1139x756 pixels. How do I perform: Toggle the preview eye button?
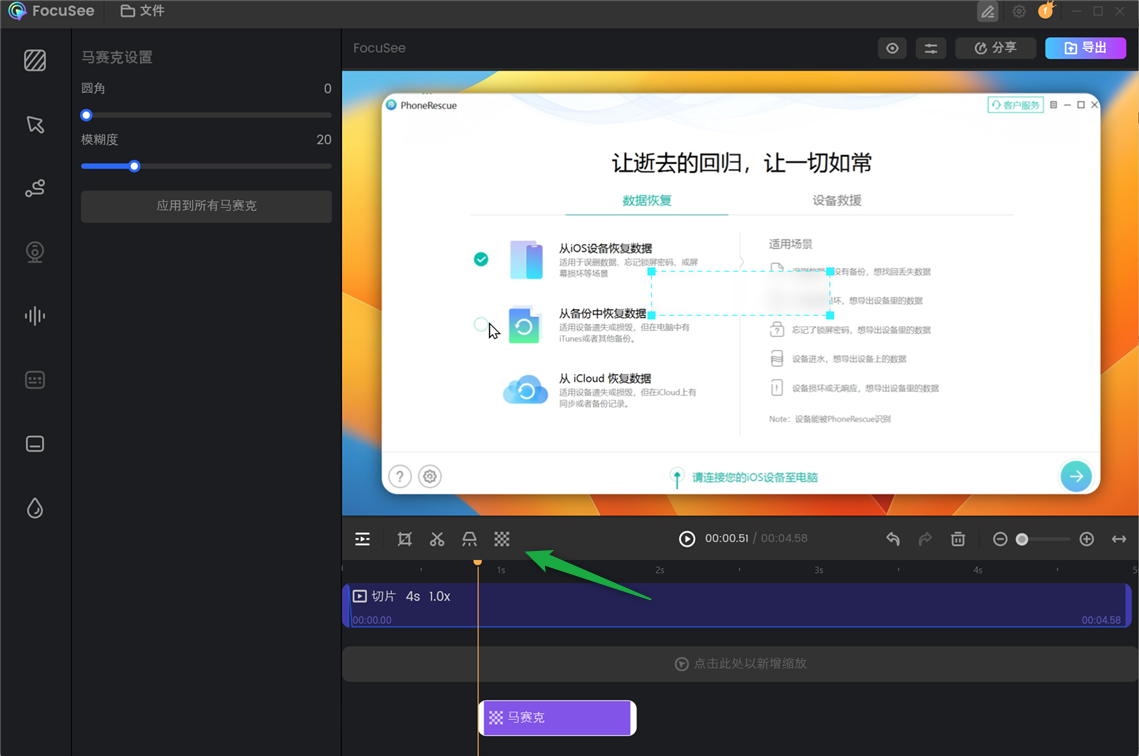click(x=892, y=49)
